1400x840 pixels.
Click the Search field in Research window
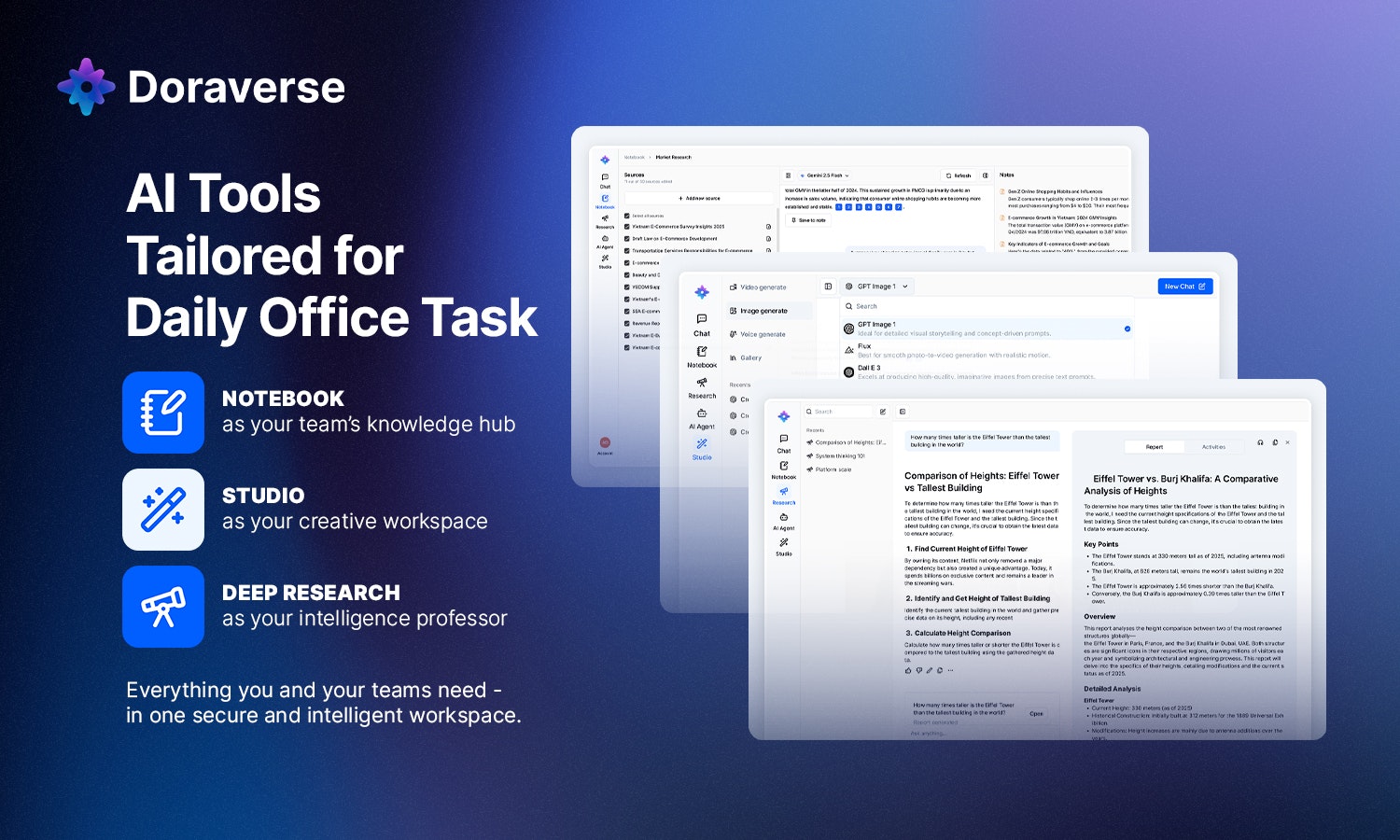[837, 412]
